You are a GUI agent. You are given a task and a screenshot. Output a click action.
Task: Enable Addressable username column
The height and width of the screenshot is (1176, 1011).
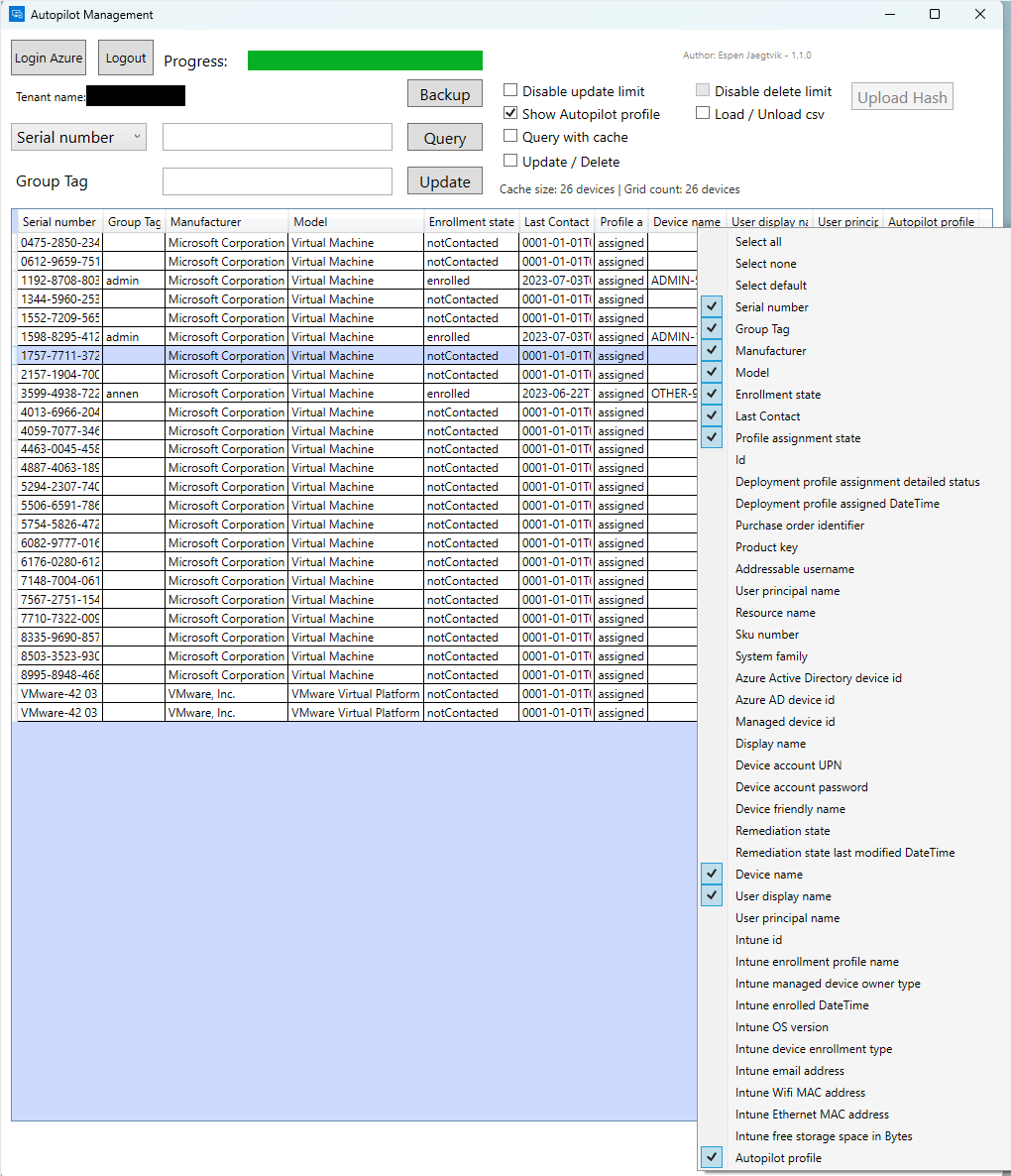[x=794, y=568]
